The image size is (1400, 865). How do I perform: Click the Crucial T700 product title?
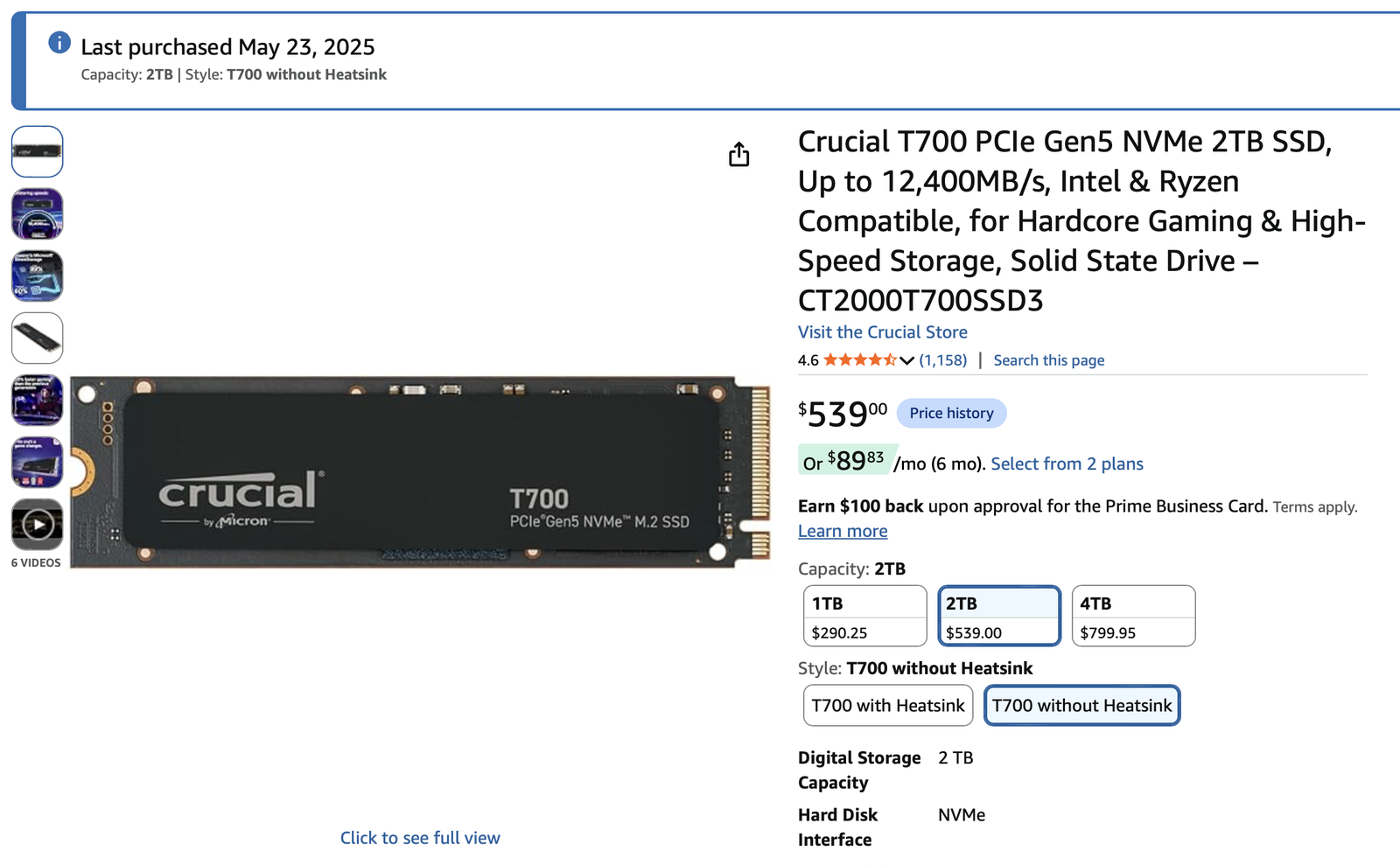(x=1081, y=220)
